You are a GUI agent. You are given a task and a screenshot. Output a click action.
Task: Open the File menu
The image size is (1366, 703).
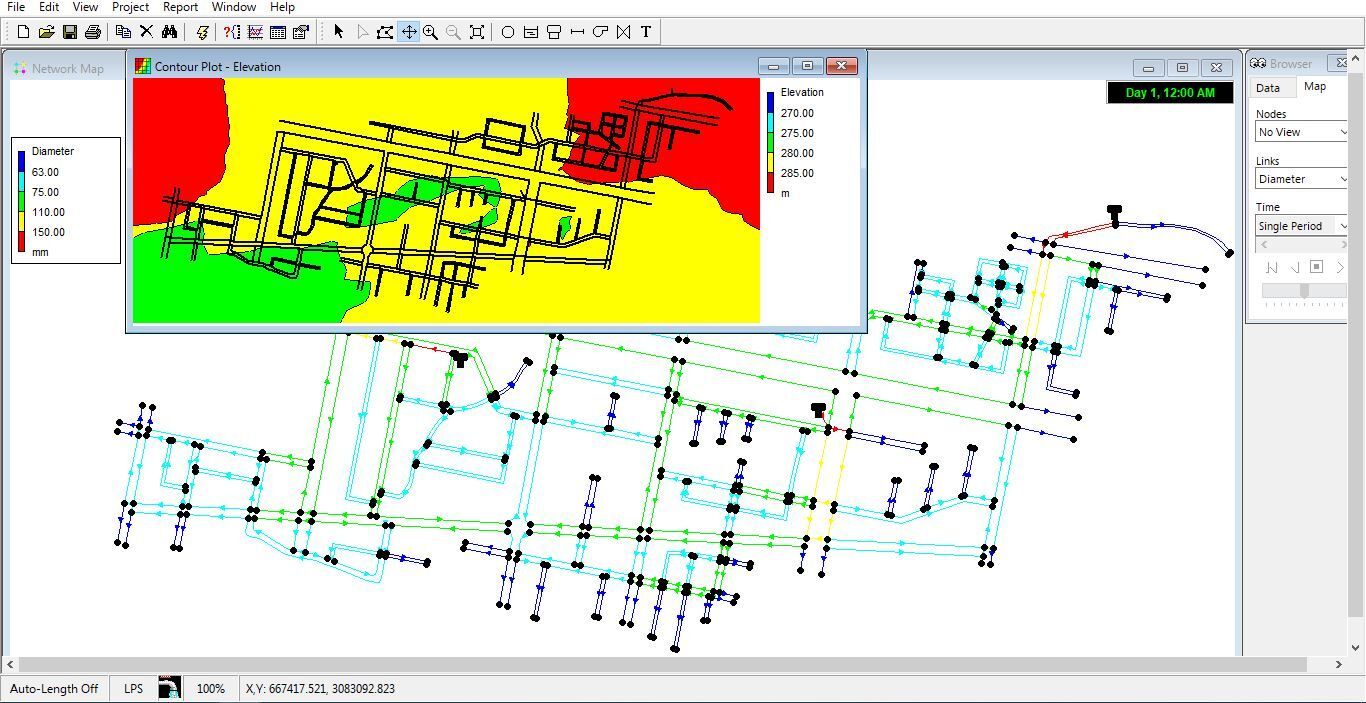(16, 7)
